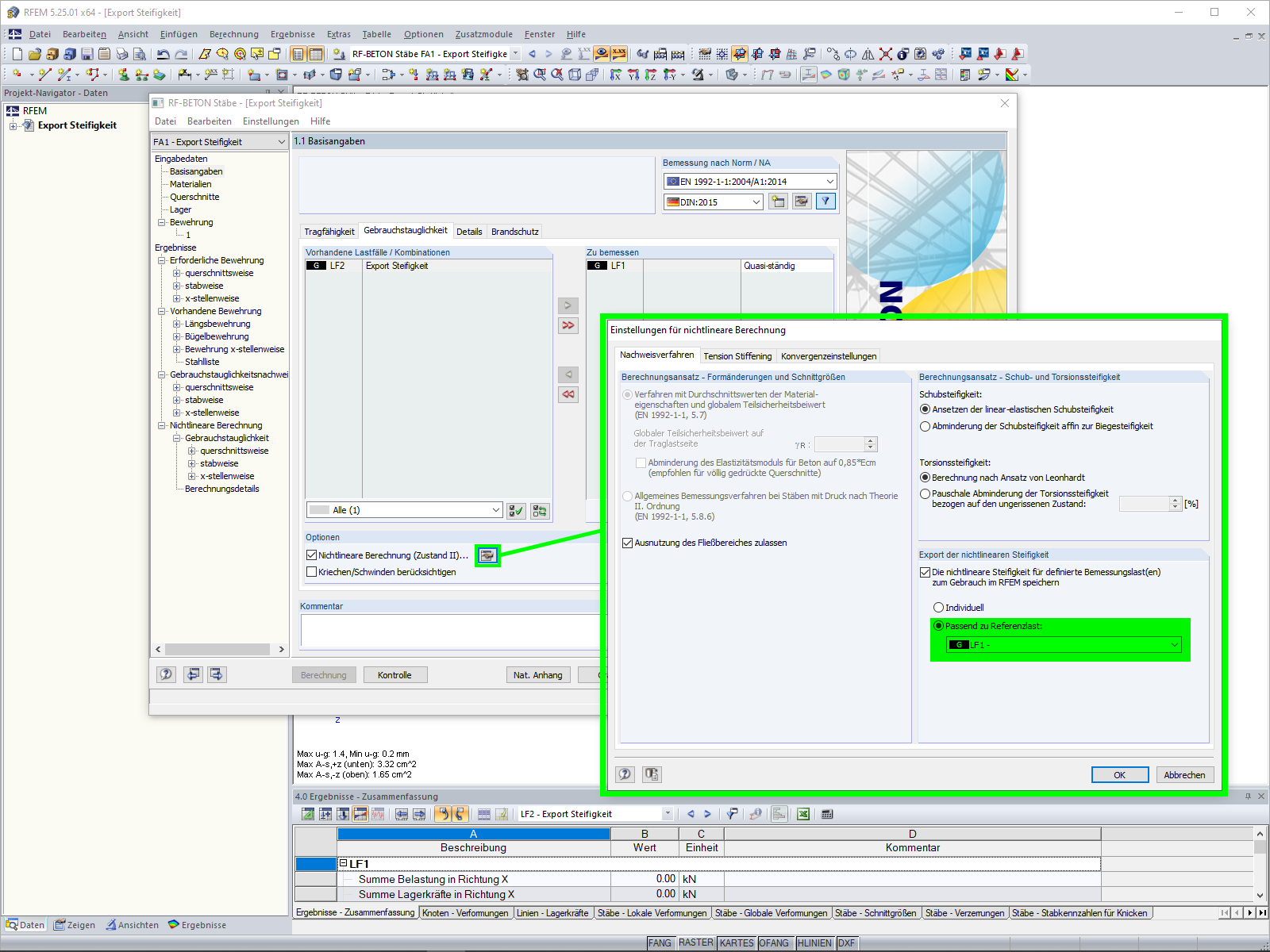
Task: Click the delete red X tool icon
Action: pos(885,54)
